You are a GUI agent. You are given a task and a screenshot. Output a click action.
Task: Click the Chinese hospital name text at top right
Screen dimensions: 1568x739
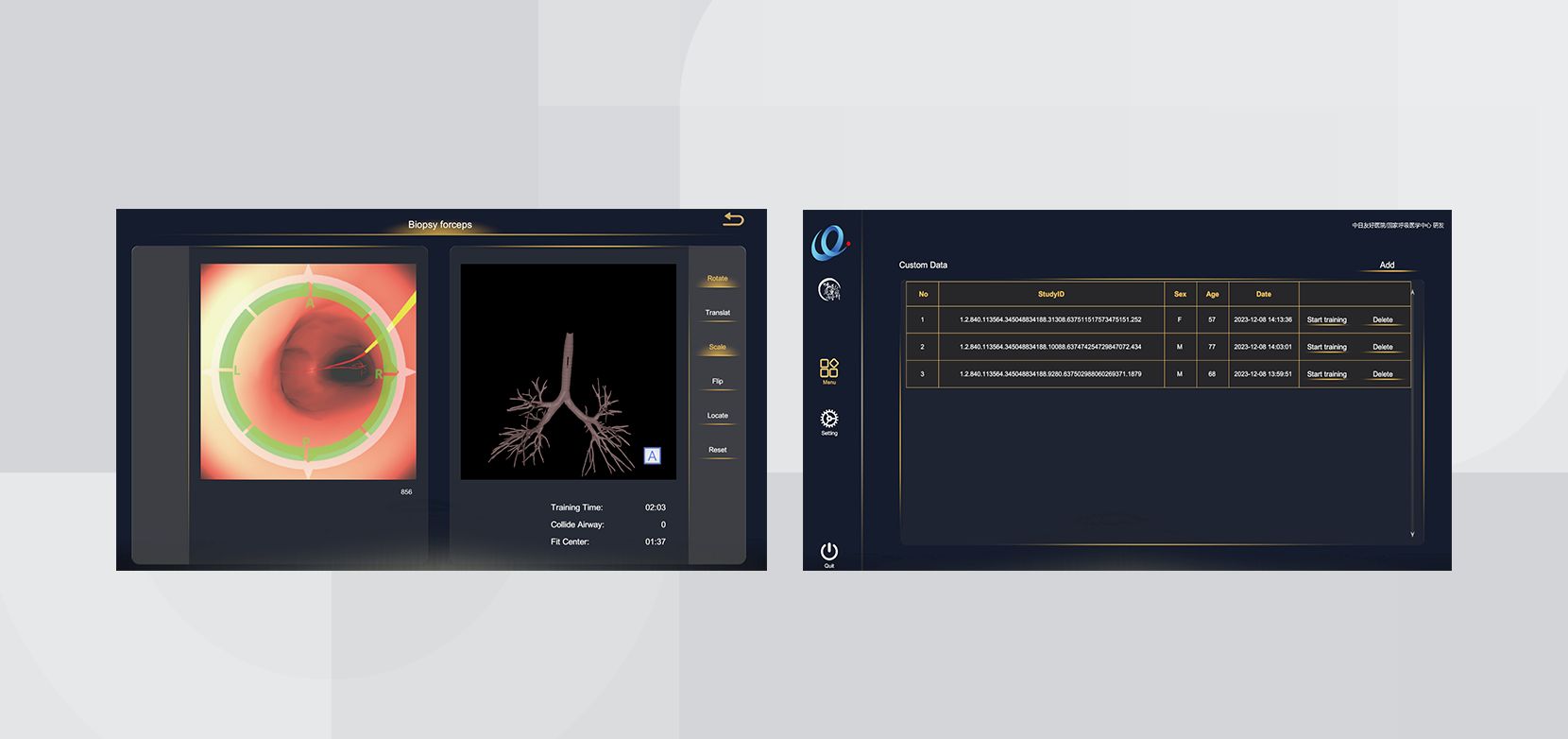1398,226
